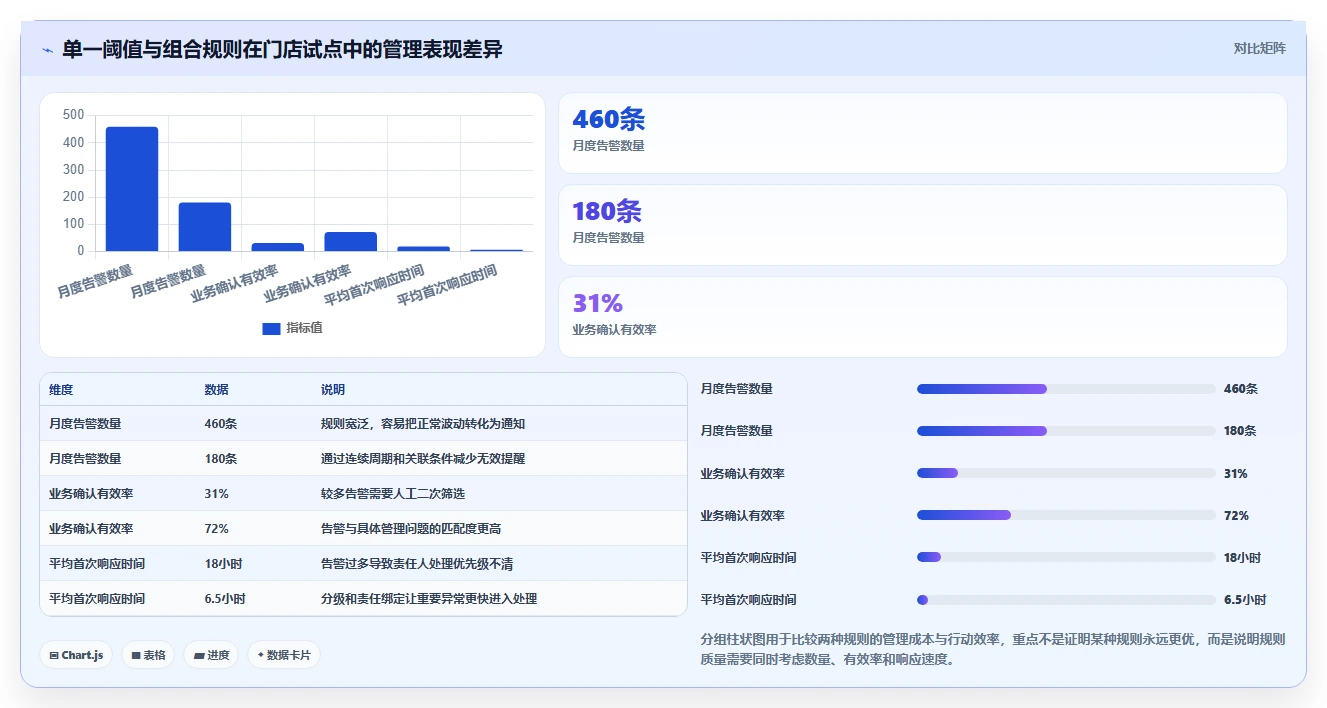The width and height of the screenshot is (1327, 708).
Task: Click the progress bar valued 18小时
Action: (x=1066, y=558)
